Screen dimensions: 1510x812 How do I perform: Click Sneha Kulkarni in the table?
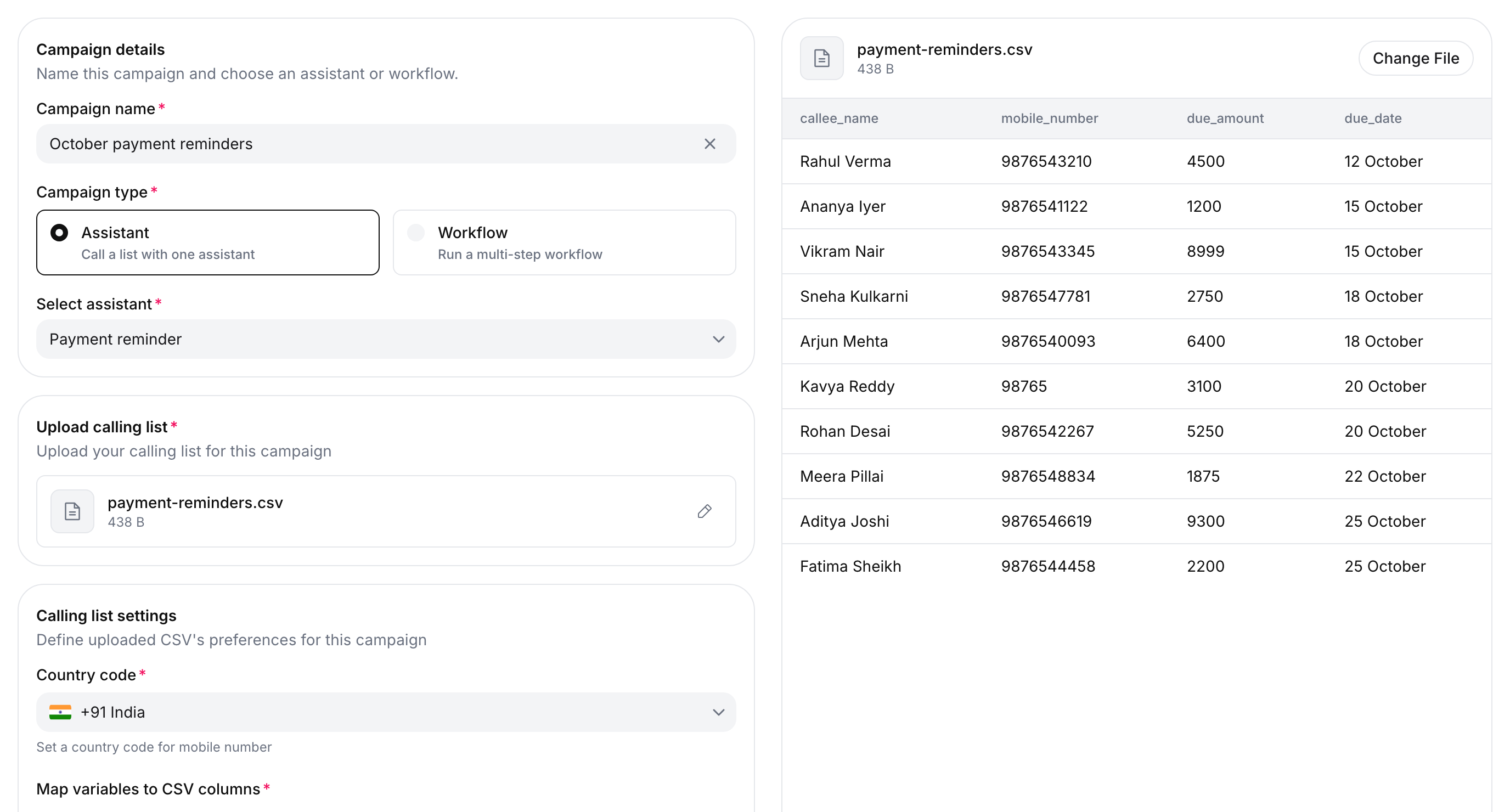pos(853,297)
